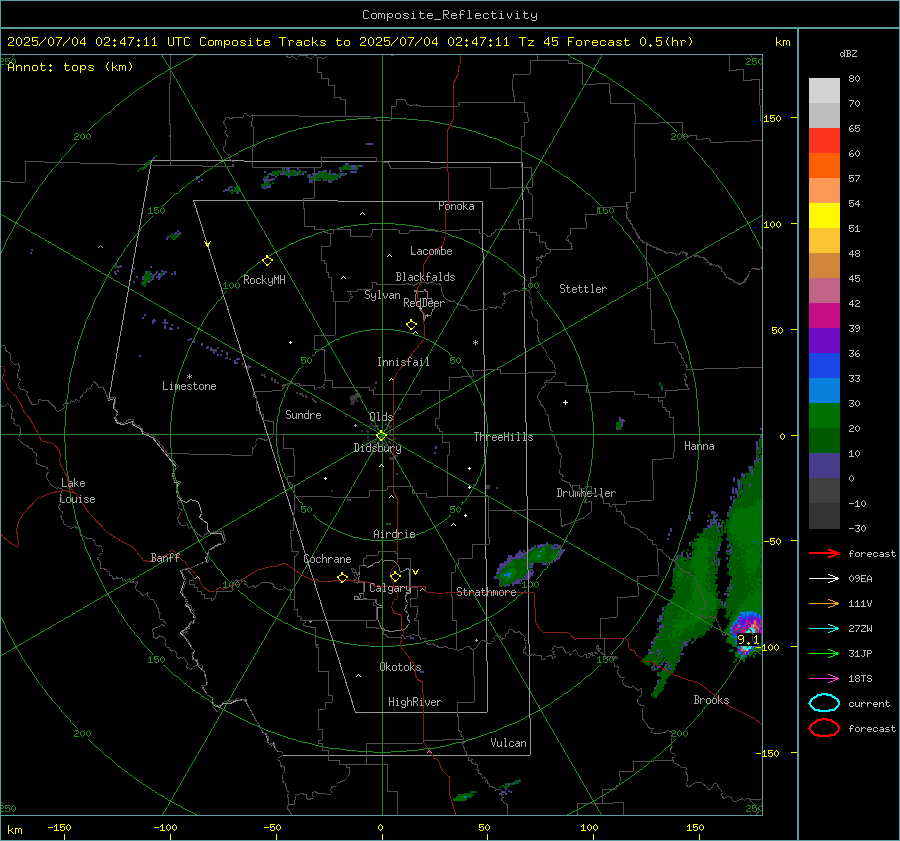Select the light blue 33-30 dBZ band
Screen dimensions: 900x841
824,391
